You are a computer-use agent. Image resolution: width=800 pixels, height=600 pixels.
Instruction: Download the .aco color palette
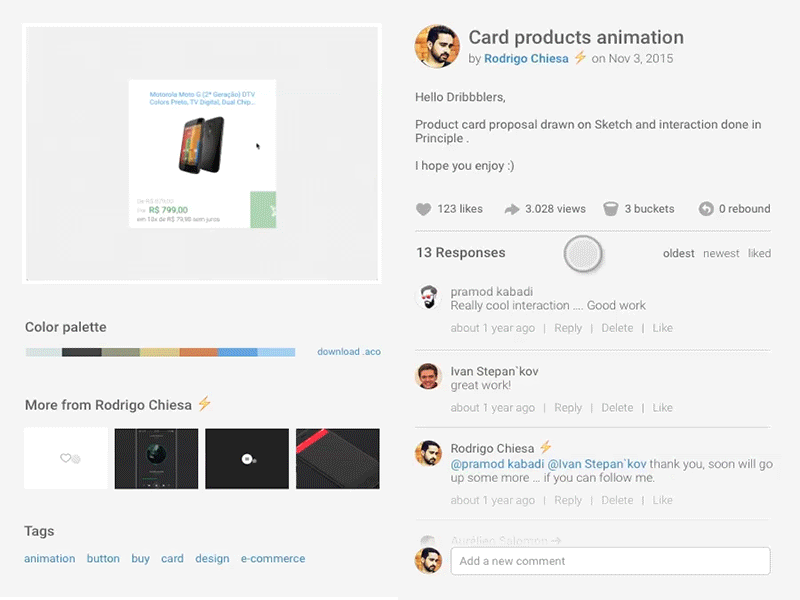(x=349, y=352)
